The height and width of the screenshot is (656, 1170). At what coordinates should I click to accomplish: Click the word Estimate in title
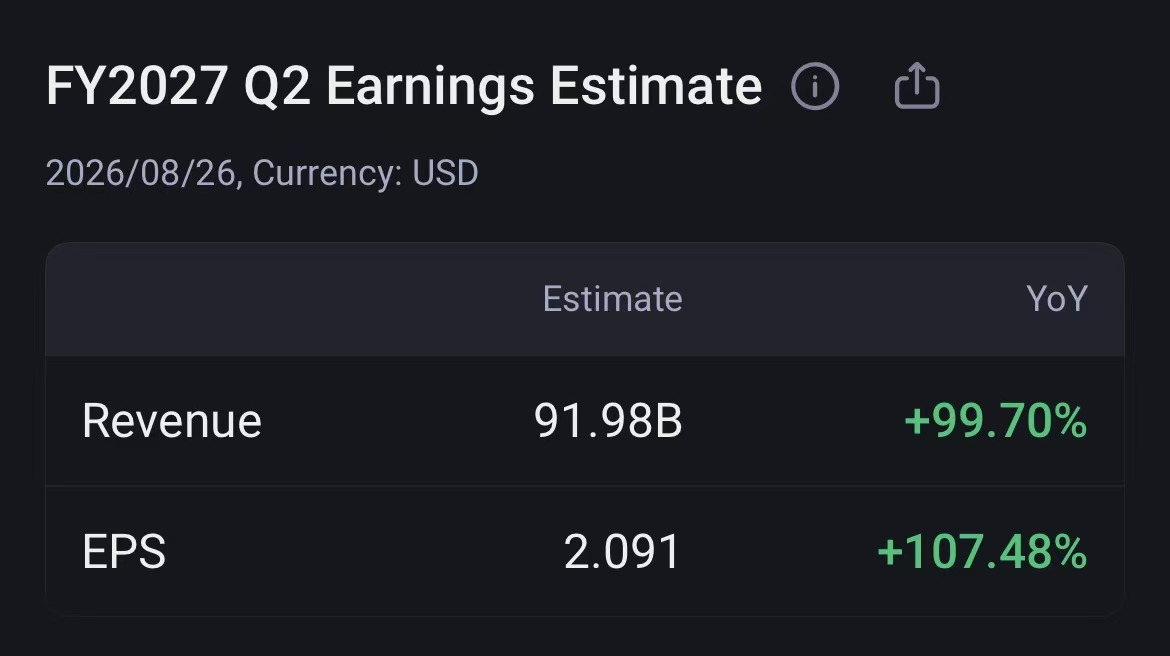pyautogui.click(x=656, y=87)
